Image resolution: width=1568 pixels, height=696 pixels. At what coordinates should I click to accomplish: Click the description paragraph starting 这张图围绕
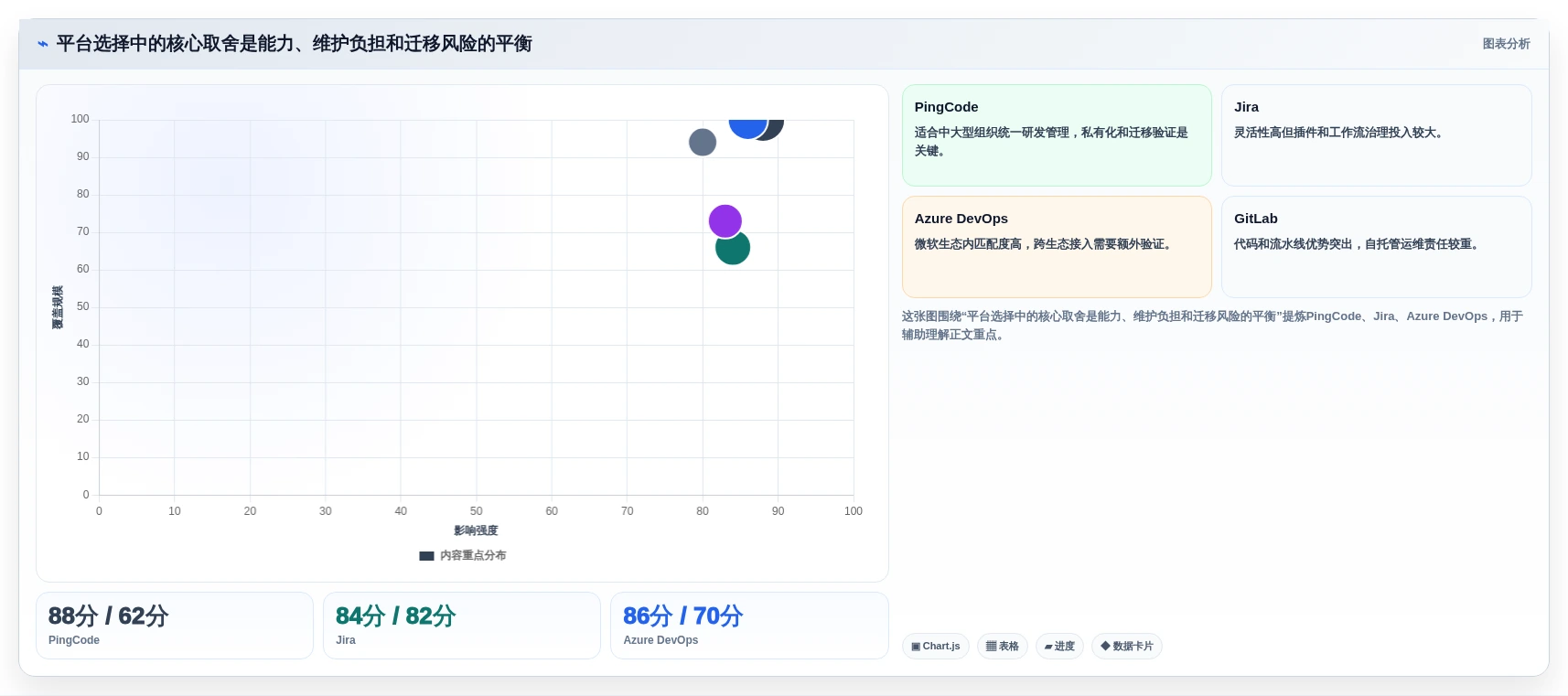[x=1212, y=326]
